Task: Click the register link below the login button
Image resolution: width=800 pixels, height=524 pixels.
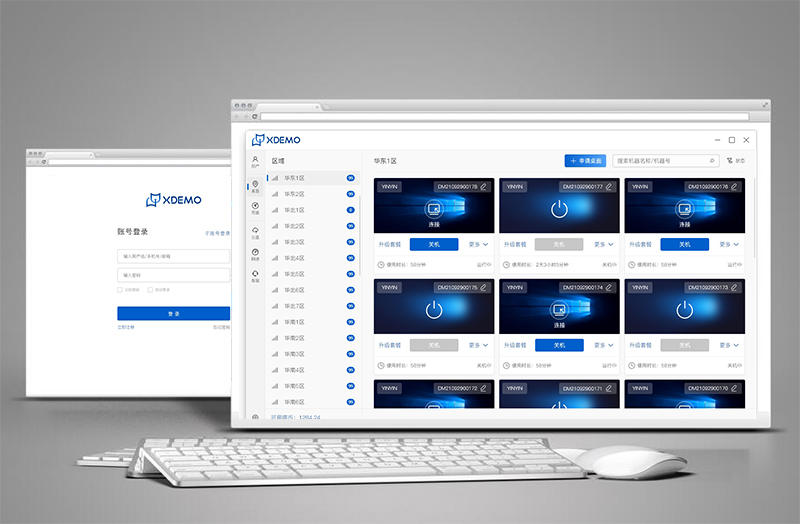Action: (x=126, y=327)
